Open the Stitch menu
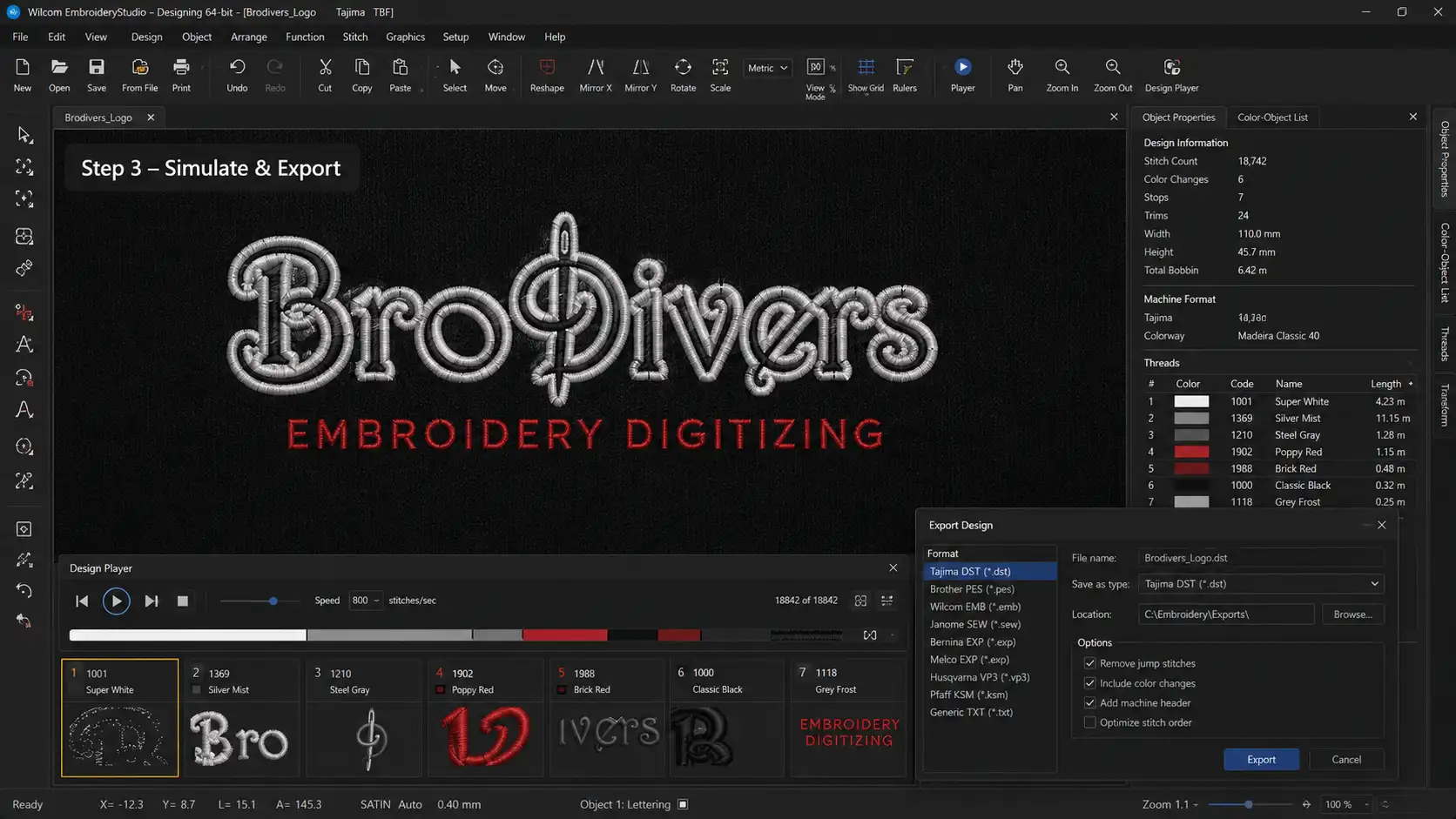1456x819 pixels. pos(355,37)
